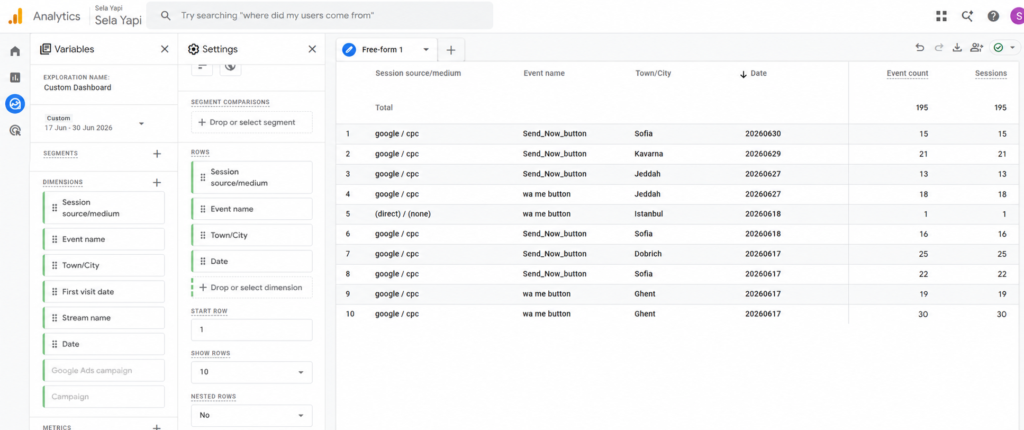1024x430 pixels.
Task: Add a new metric with plus icon
Action: click(157, 427)
